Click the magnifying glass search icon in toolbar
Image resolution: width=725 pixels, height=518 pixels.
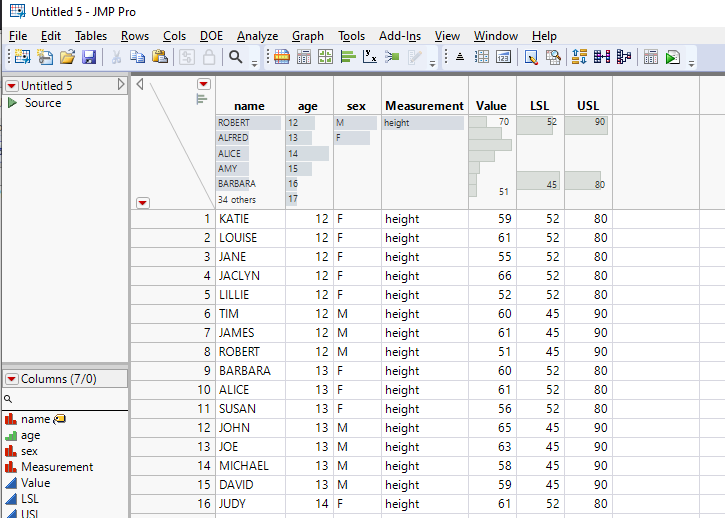236,58
